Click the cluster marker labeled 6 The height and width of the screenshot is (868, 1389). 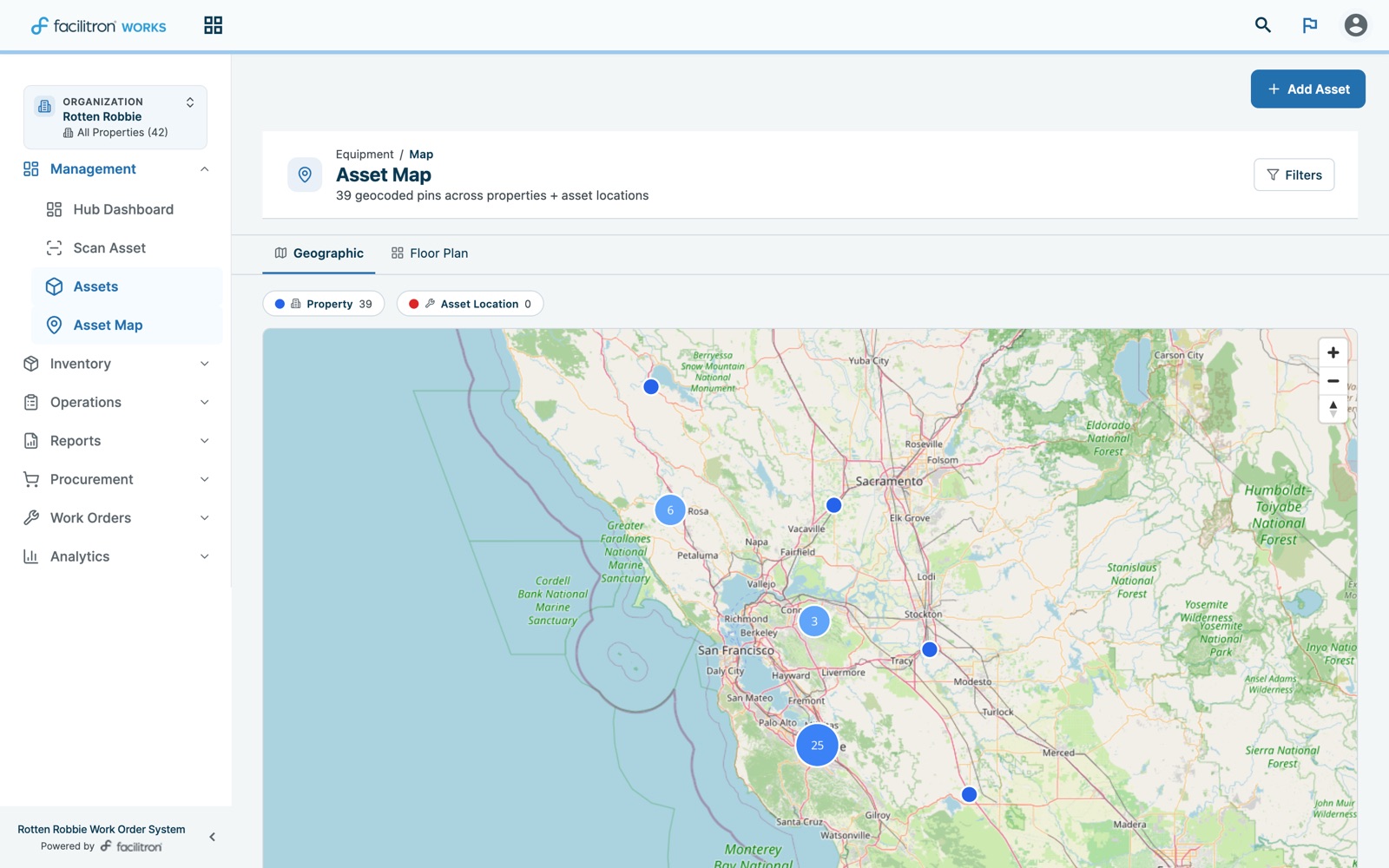(670, 510)
